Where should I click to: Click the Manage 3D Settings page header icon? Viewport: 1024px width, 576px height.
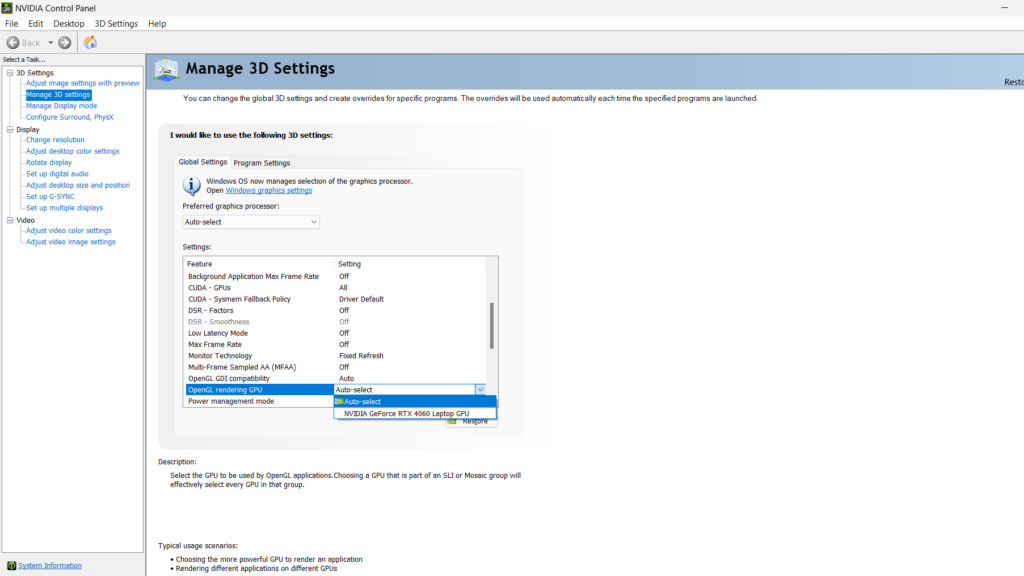click(x=165, y=70)
